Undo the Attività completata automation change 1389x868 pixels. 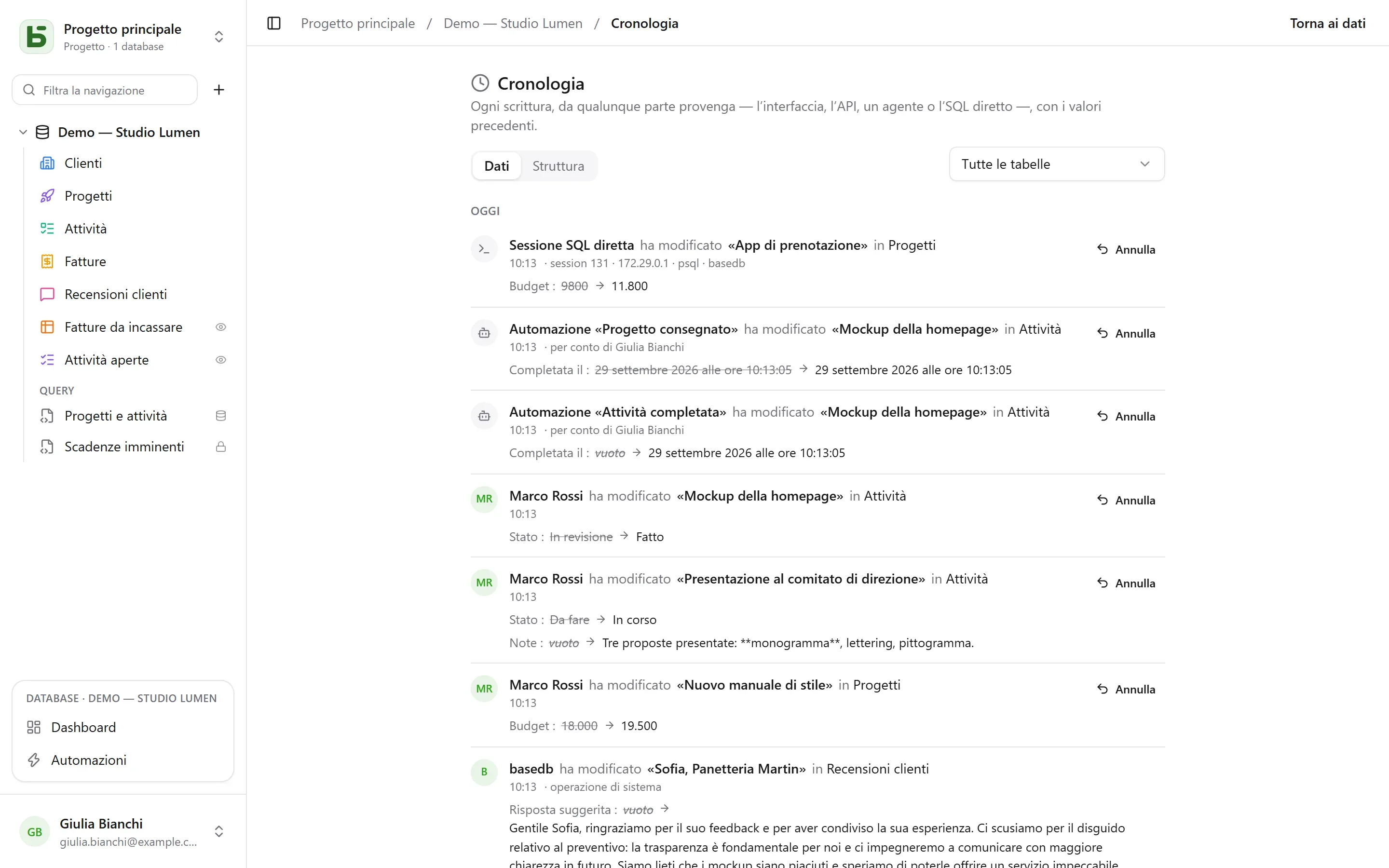1126,416
